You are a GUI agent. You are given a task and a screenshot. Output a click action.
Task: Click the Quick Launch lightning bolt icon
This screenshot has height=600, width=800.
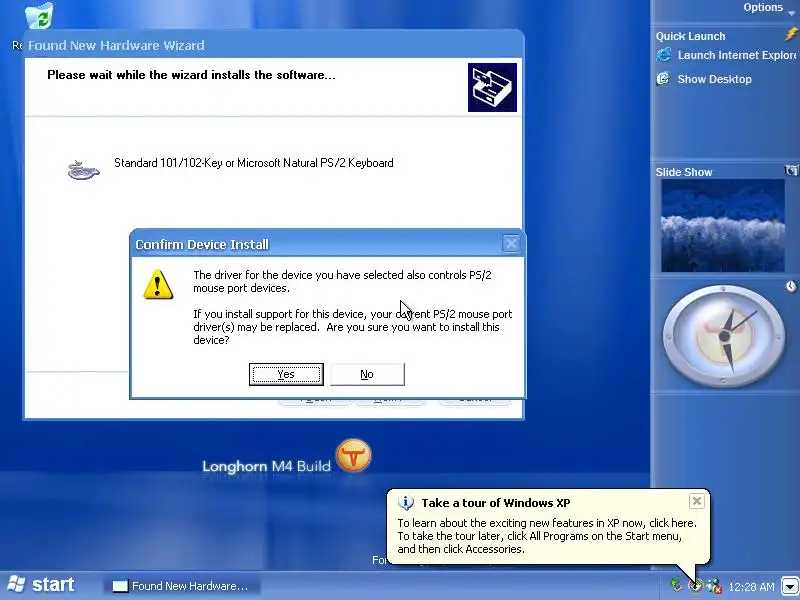coord(791,35)
